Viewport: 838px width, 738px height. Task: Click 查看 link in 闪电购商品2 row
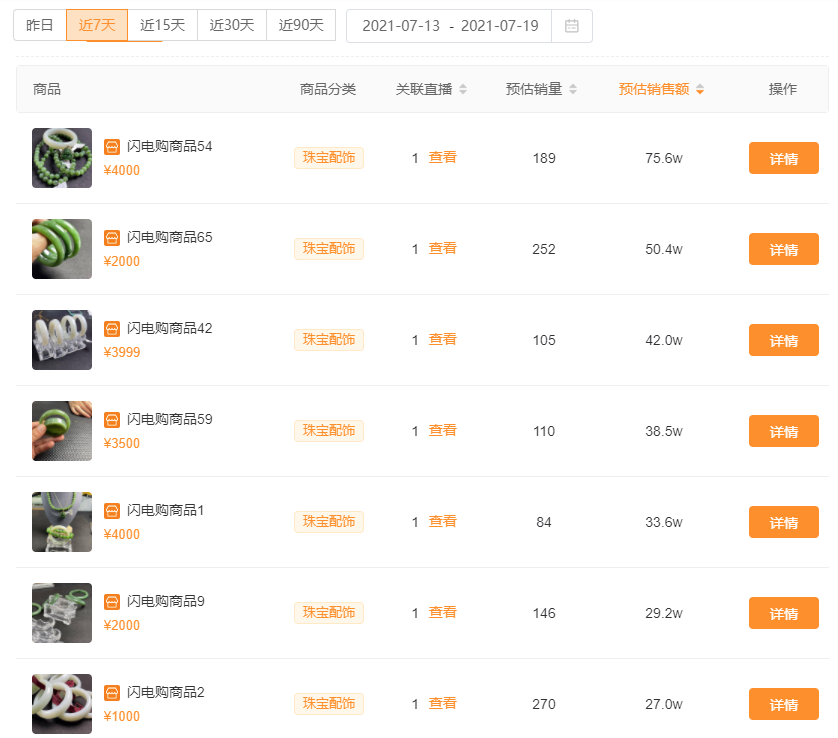click(x=443, y=704)
